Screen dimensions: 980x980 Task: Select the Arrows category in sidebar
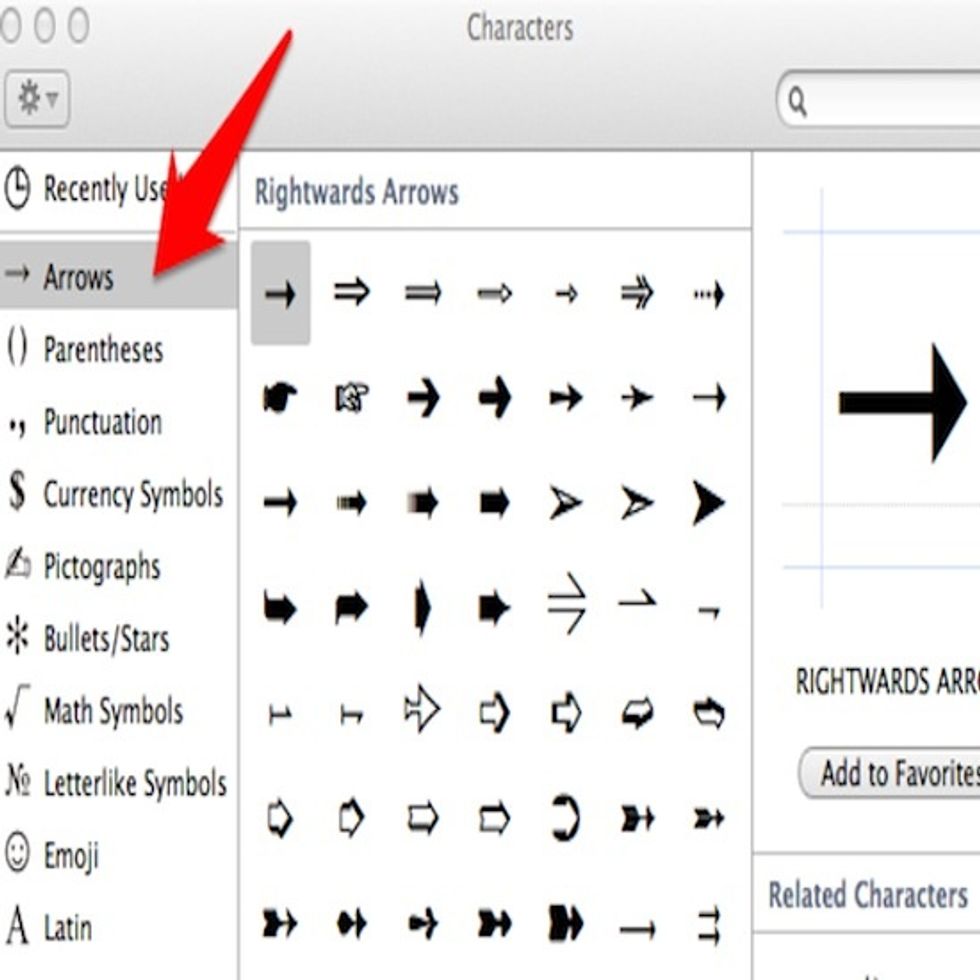[78, 277]
